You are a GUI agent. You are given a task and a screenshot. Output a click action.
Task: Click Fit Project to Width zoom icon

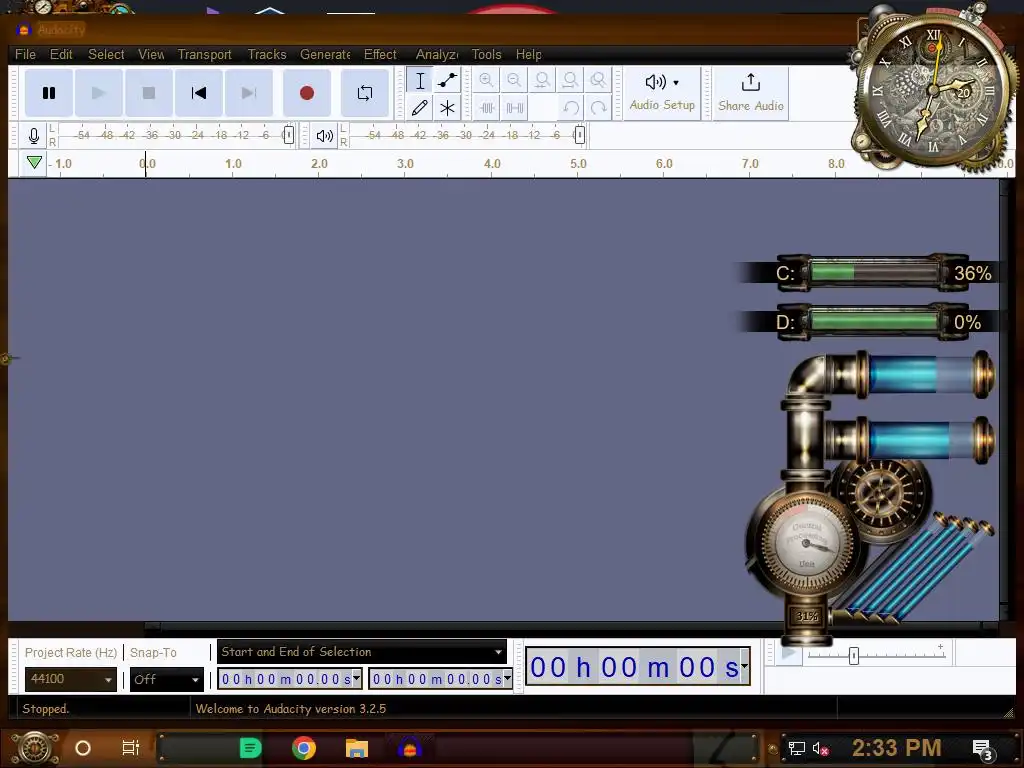[x=570, y=80]
